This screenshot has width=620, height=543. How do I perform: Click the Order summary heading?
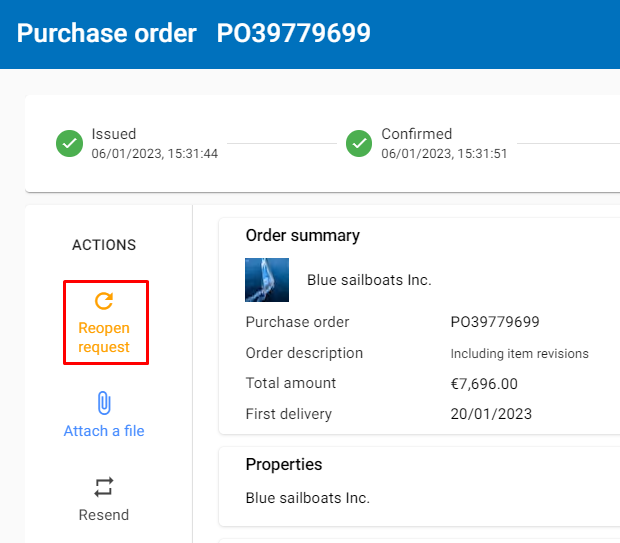[303, 236]
